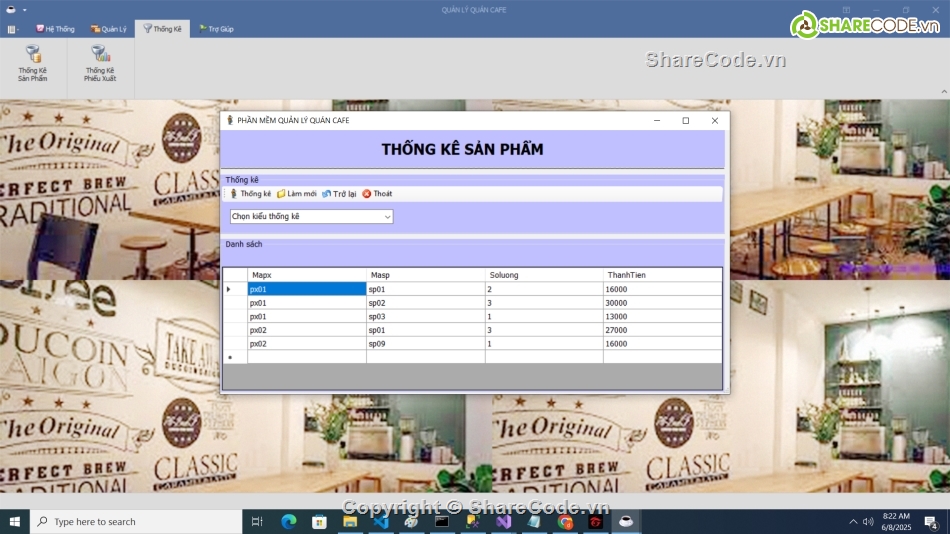Open the Chọn kiểu thống kê dropdown
Image resolution: width=950 pixels, height=534 pixels.
pos(311,216)
